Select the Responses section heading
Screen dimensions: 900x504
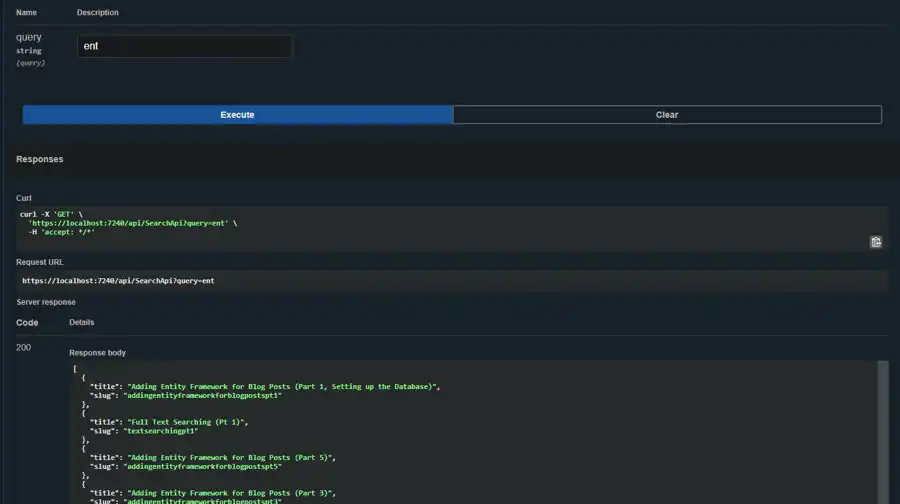(x=40, y=159)
